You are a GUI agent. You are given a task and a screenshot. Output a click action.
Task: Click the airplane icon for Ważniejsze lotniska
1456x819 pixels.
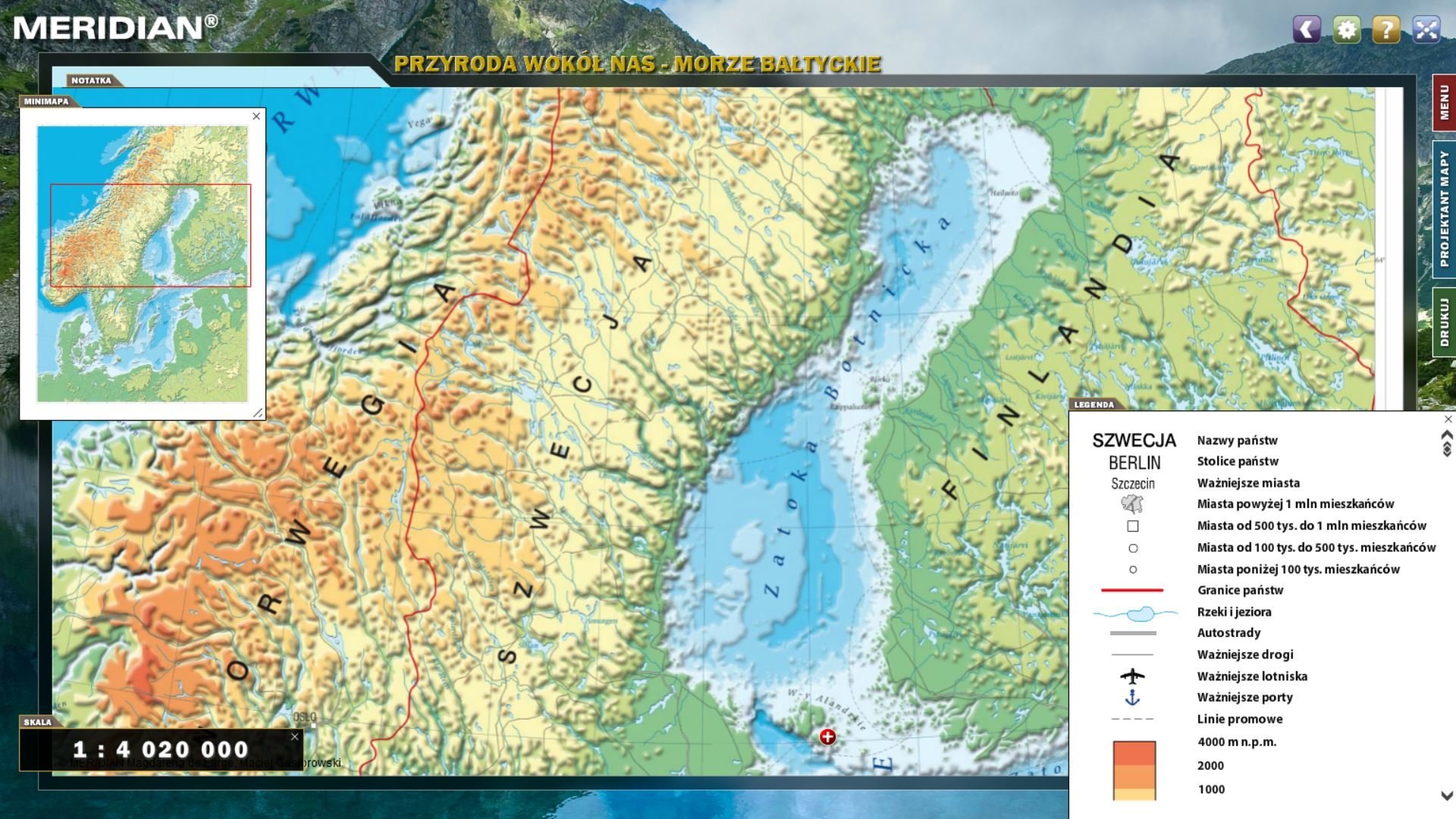1132,676
